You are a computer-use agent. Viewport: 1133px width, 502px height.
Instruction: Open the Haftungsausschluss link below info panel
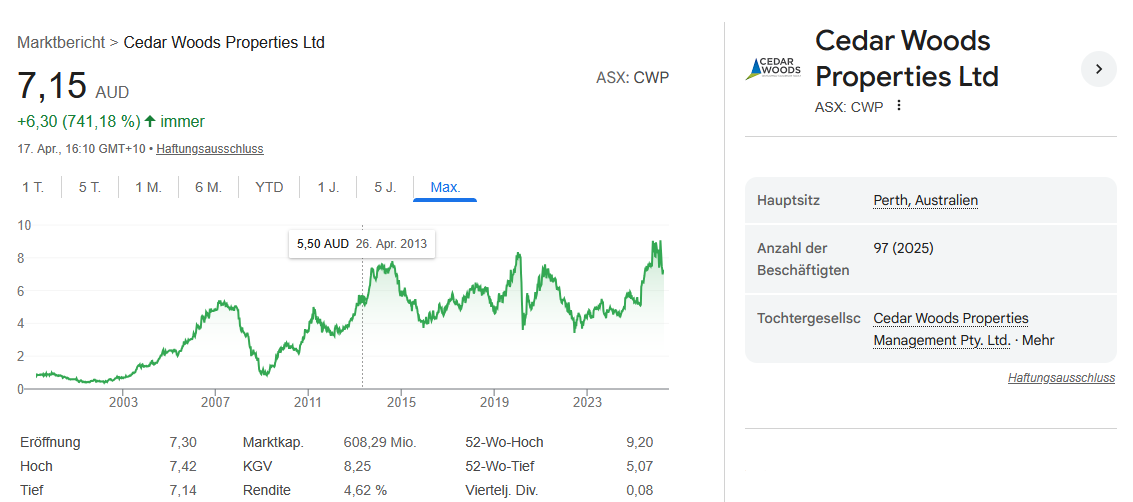pos(1060,378)
